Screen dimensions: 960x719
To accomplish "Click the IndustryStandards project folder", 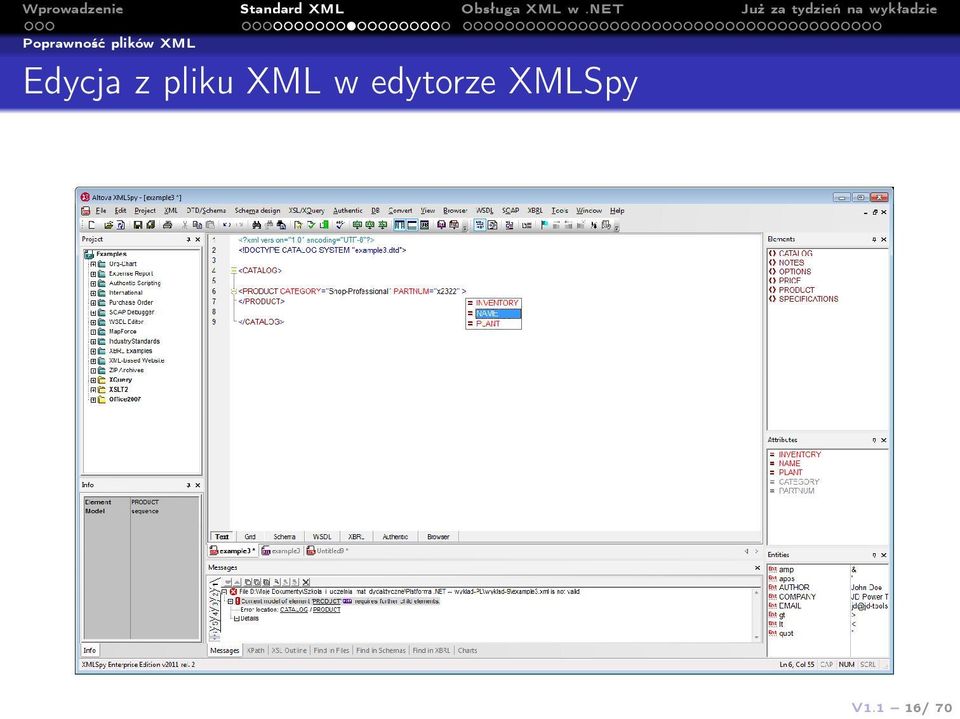I will [x=134, y=342].
